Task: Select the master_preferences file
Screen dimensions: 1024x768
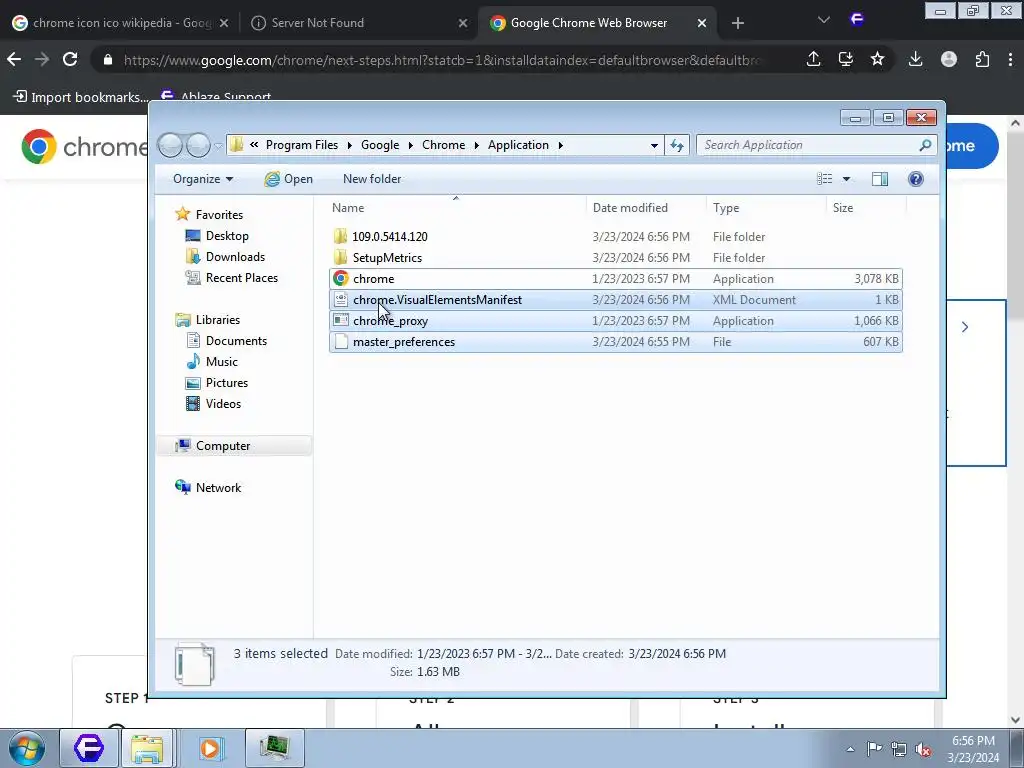Action: (616, 342)
